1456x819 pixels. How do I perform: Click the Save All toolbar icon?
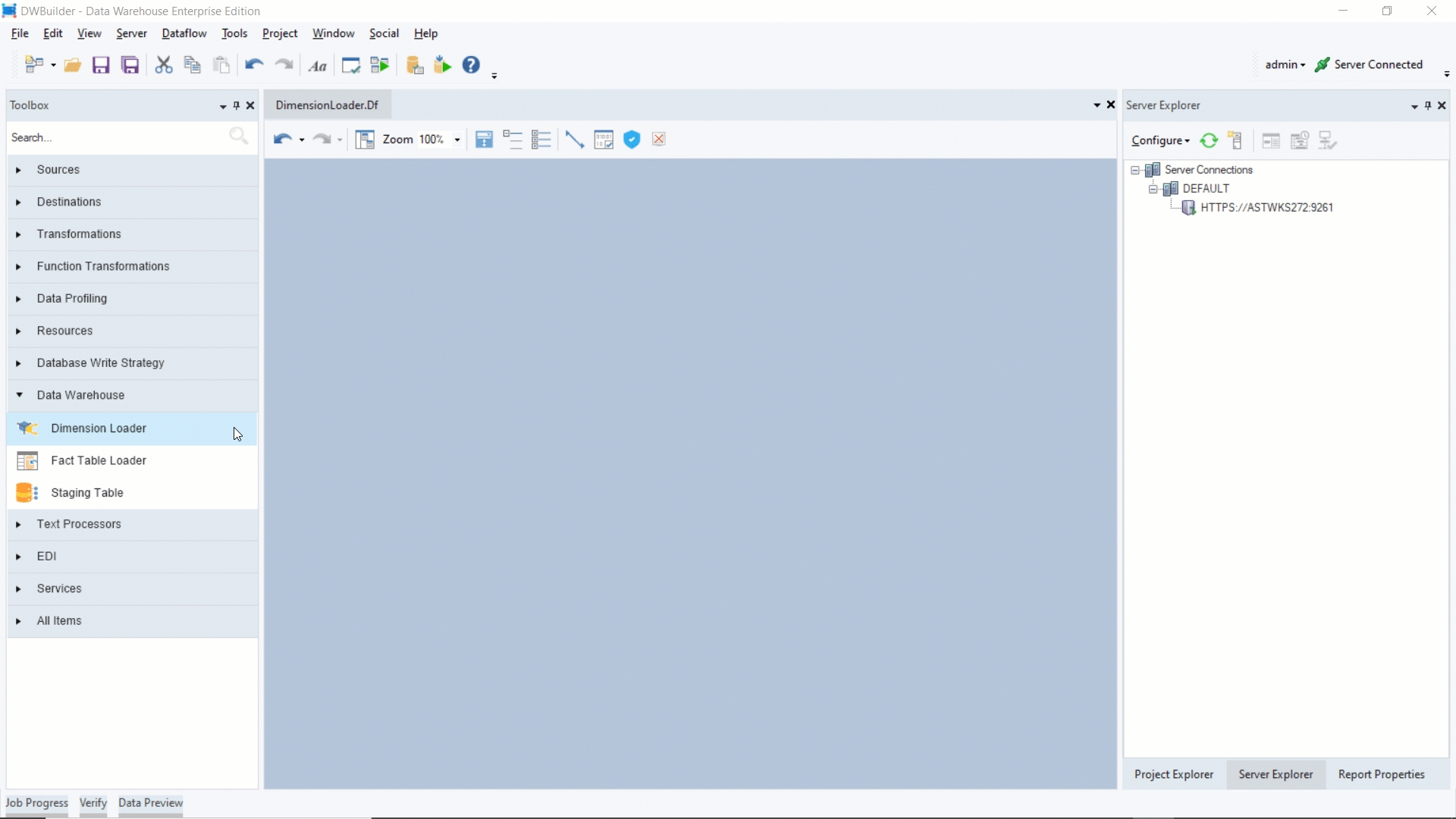(130, 65)
